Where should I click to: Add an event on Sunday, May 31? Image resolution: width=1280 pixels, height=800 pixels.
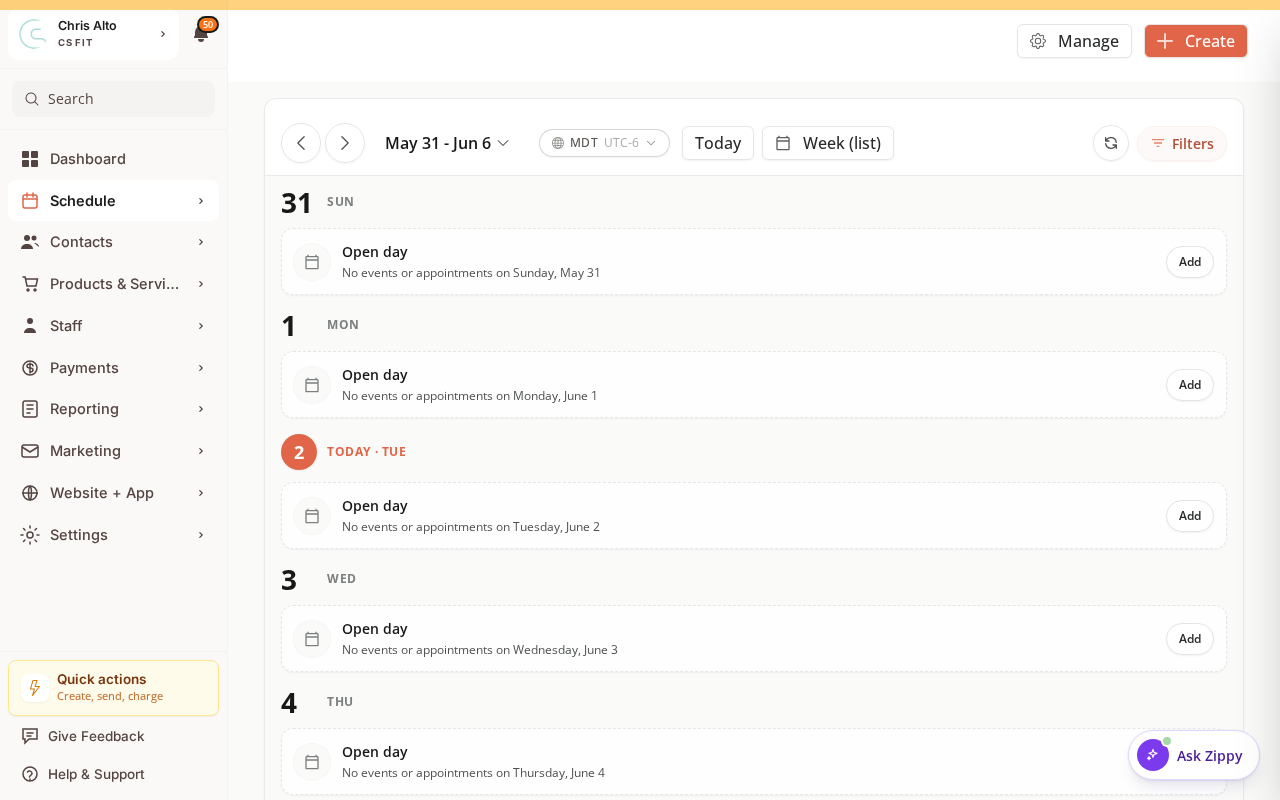click(x=1190, y=262)
